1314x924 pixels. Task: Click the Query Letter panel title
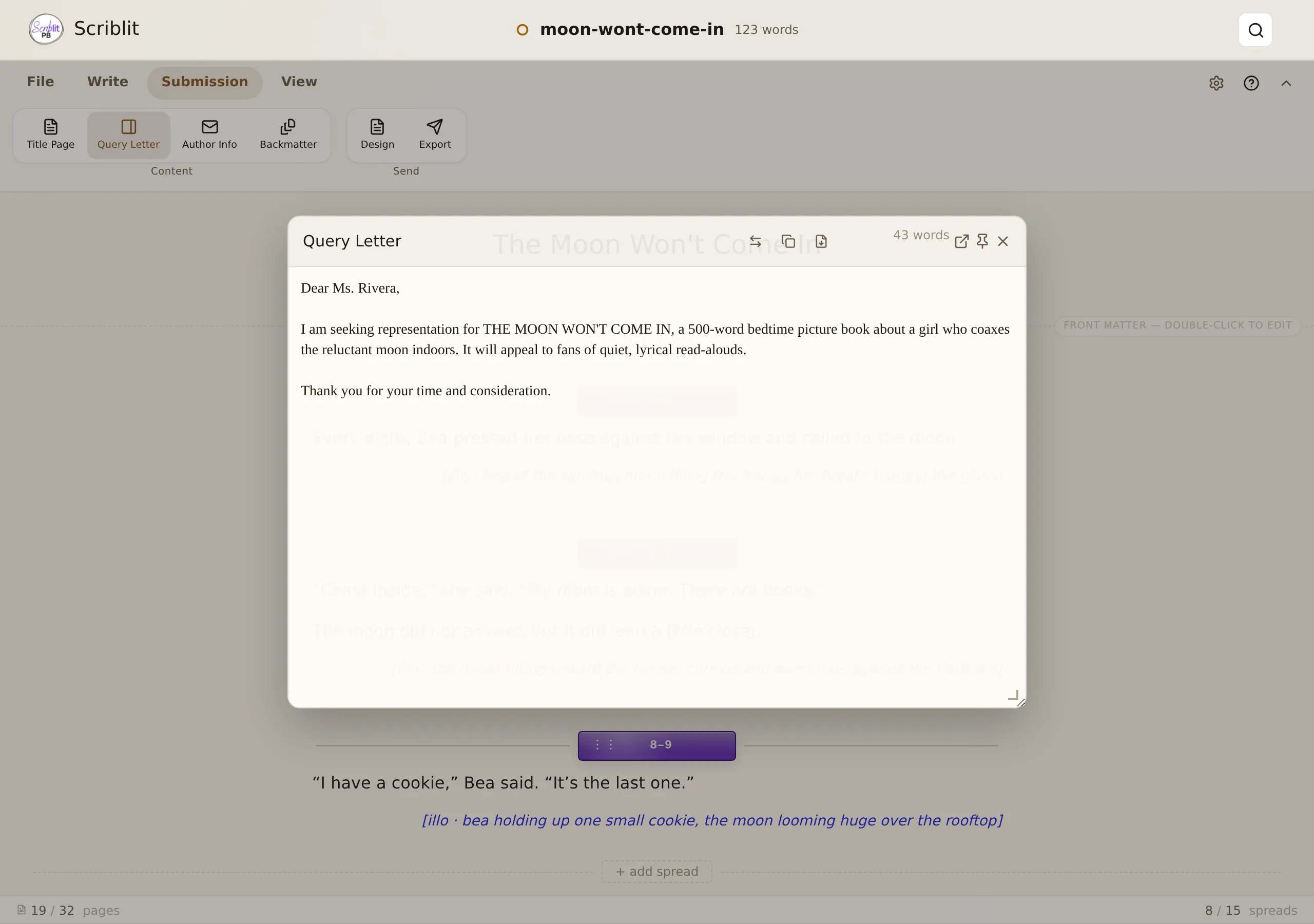tap(352, 241)
